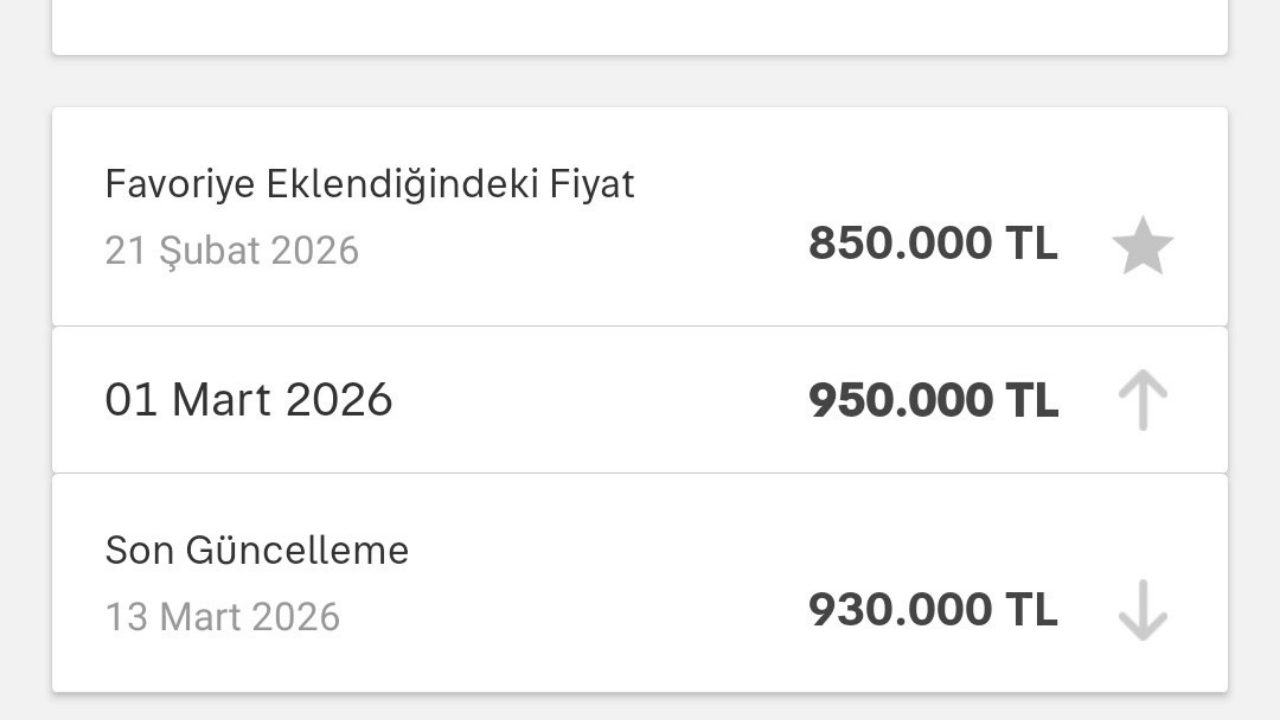Click the gray background below the price list
The image size is (1280, 720).
pyautogui.click(x=640, y=708)
